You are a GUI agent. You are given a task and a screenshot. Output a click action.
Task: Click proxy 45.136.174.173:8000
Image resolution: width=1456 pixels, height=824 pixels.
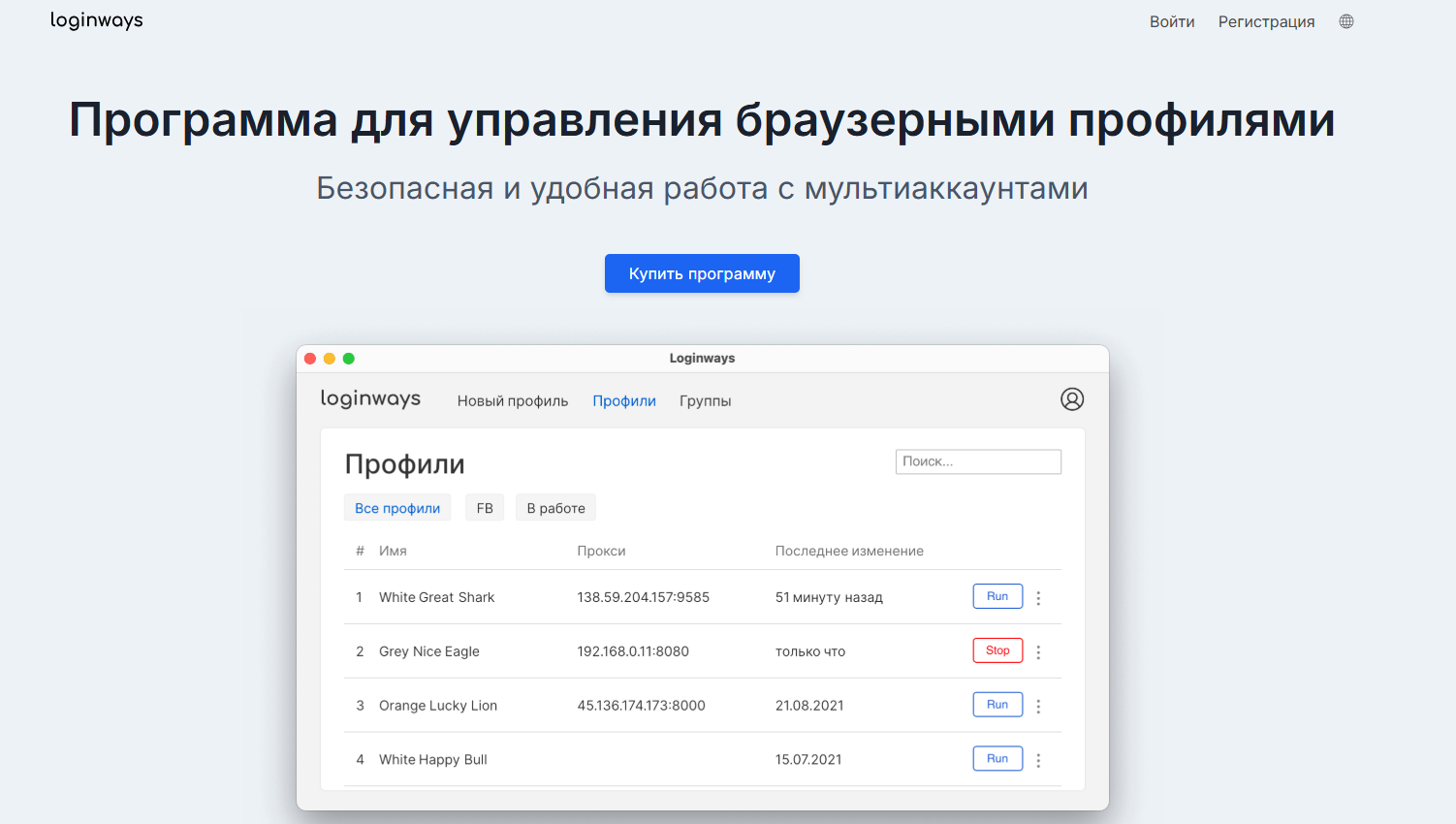coord(642,706)
